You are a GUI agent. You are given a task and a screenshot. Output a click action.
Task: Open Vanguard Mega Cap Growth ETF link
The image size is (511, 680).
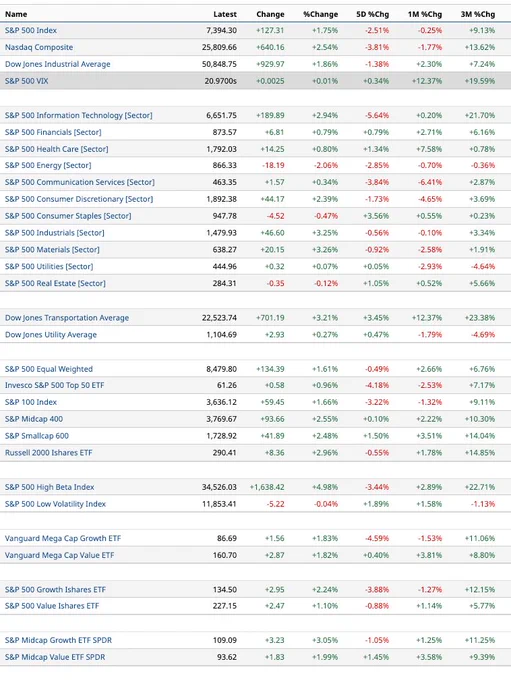pos(63,538)
